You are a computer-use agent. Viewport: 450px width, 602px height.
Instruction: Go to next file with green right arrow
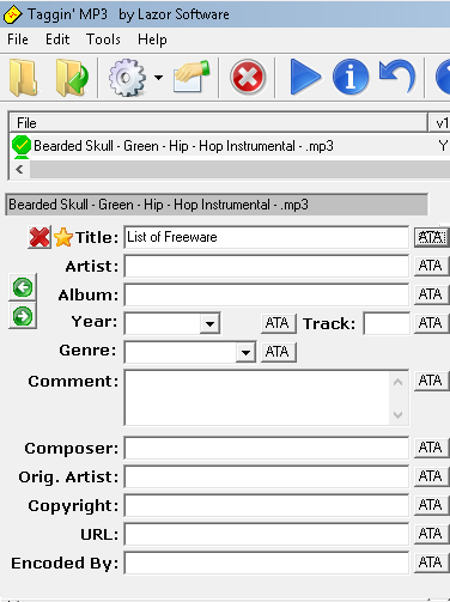pyautogui.click(x=23, y=316)
